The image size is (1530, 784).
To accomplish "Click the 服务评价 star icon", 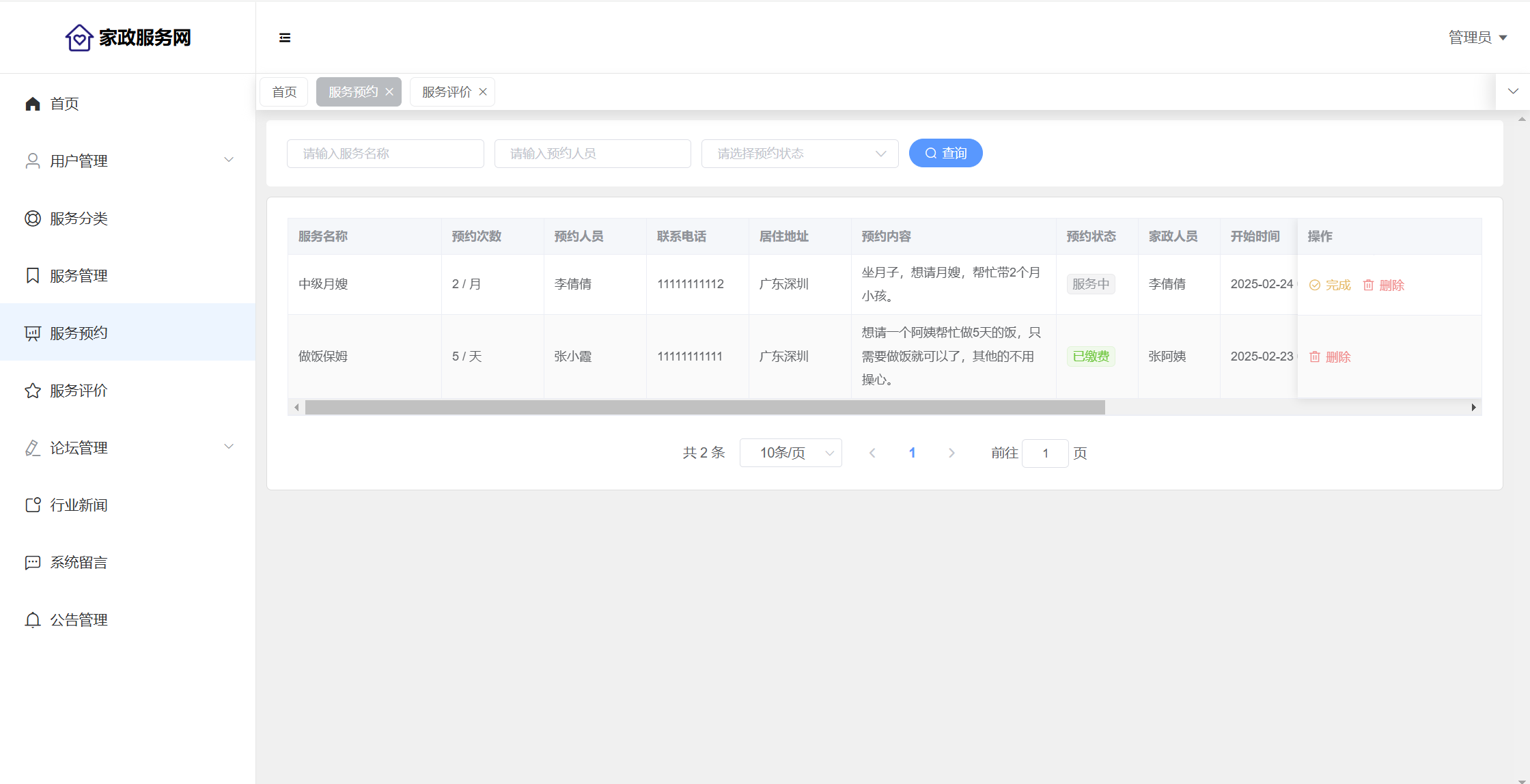I will tap(32, 391).
